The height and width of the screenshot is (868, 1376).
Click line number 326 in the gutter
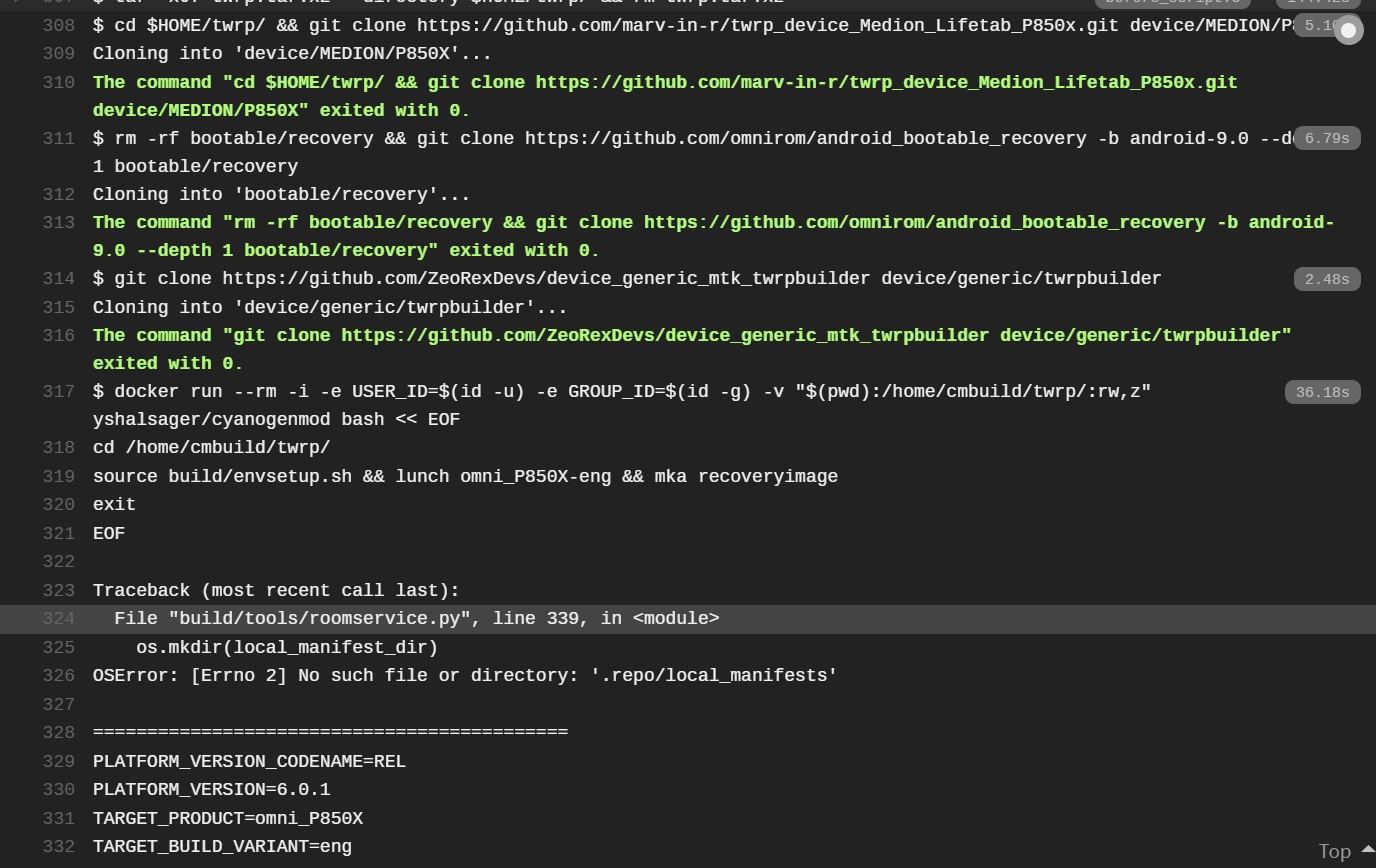(x=59, y=676)
